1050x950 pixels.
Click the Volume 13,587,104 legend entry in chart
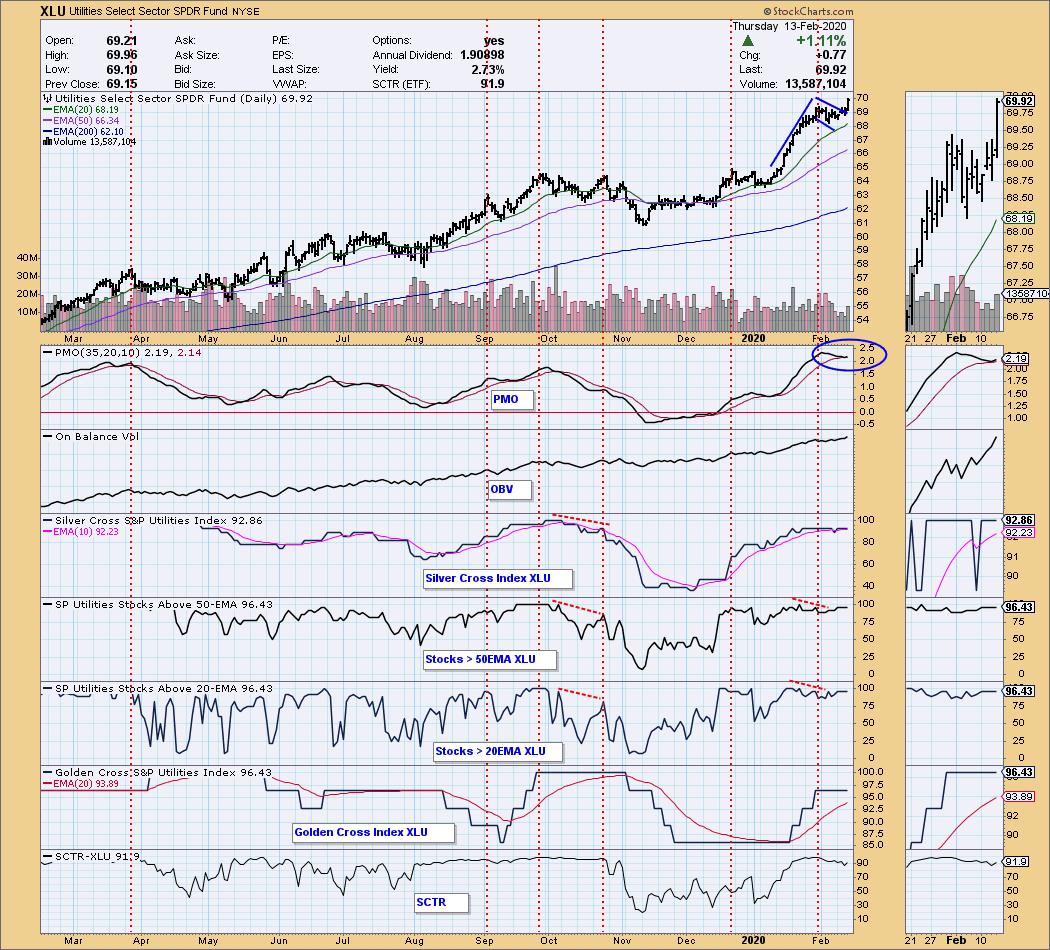[x=89, y=142]
